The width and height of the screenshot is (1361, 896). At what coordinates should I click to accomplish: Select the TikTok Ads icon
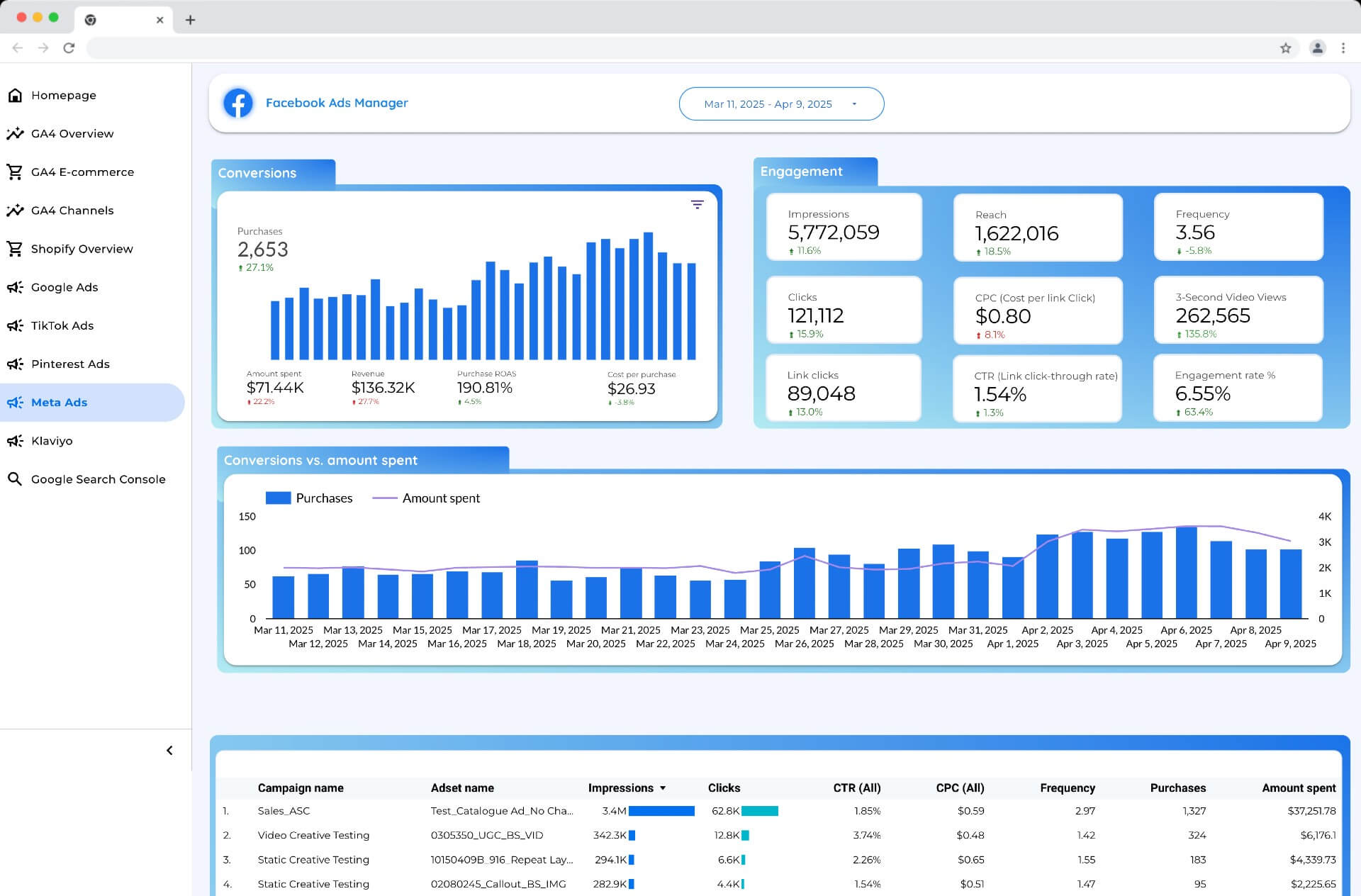15,325
